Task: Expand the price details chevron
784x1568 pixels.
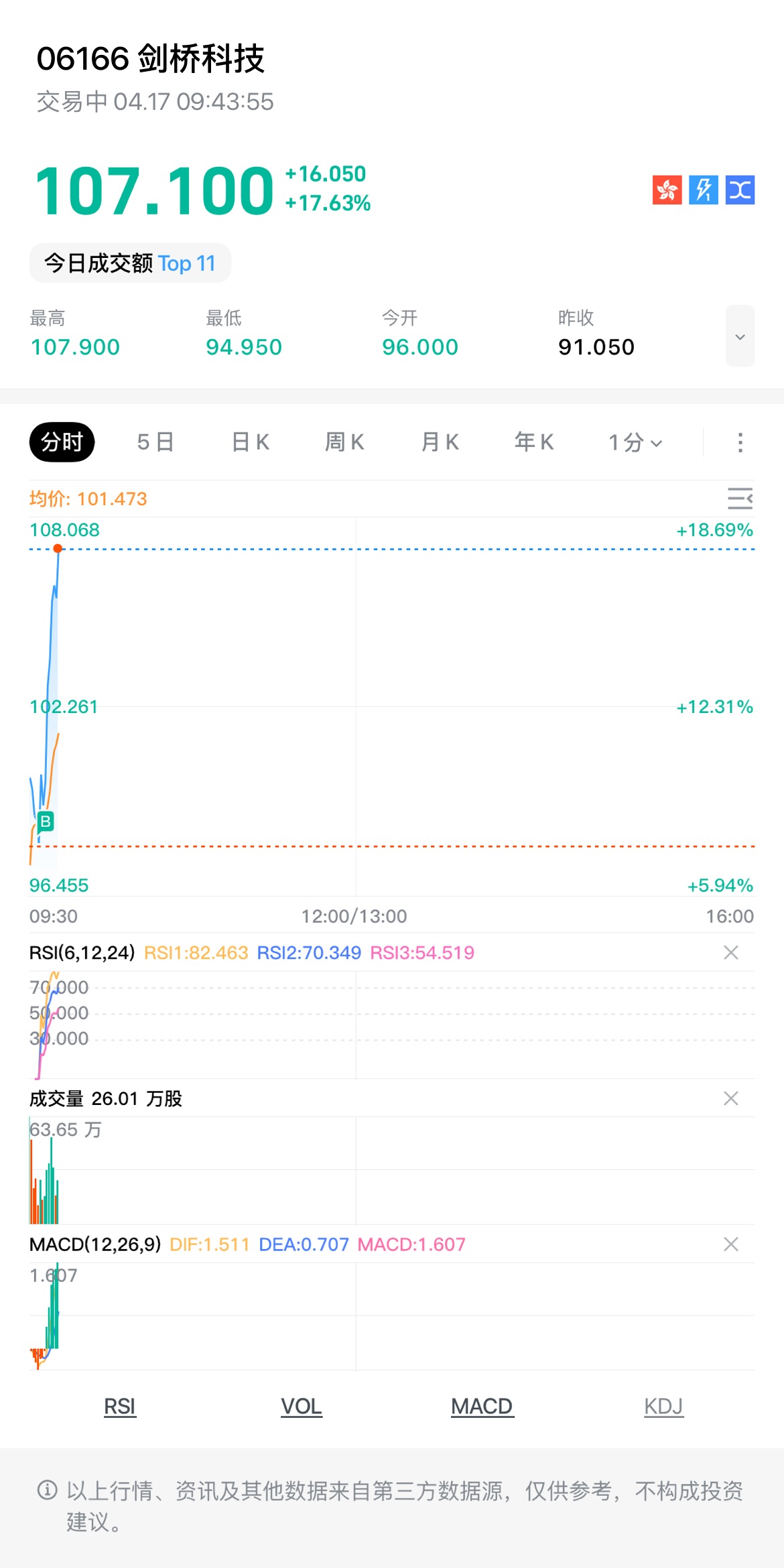Action: coord(740,336)
